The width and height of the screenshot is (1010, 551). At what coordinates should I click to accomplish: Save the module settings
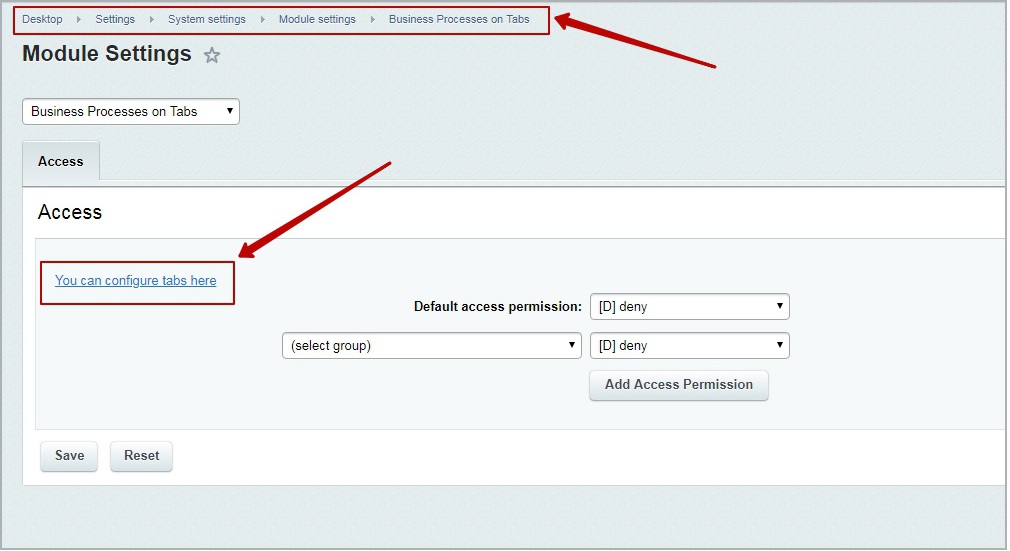(69, 456)
